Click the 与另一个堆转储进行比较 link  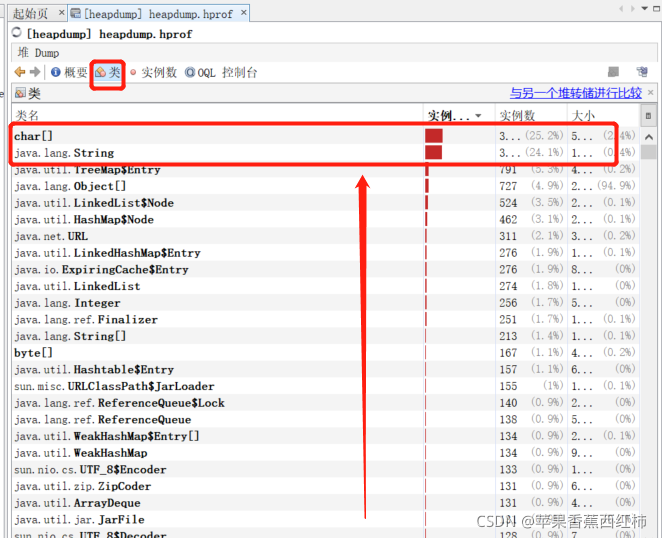point(576,93)
